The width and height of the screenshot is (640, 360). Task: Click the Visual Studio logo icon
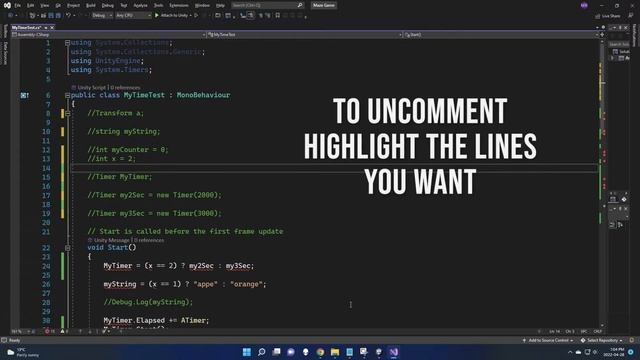[x=7, y=5]
